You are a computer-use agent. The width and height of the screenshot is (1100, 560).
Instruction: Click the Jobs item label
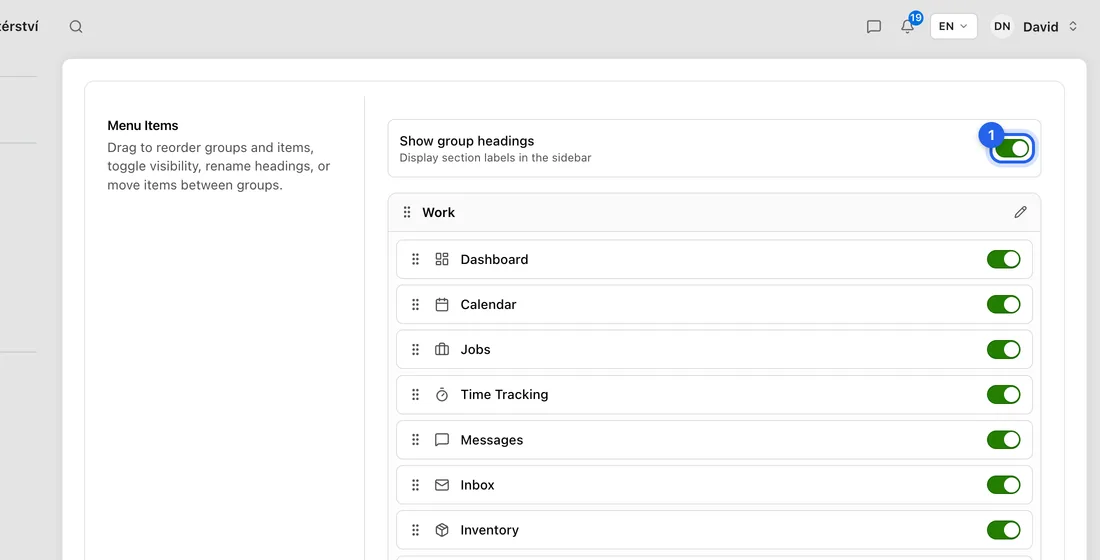(x=475, y=349)
